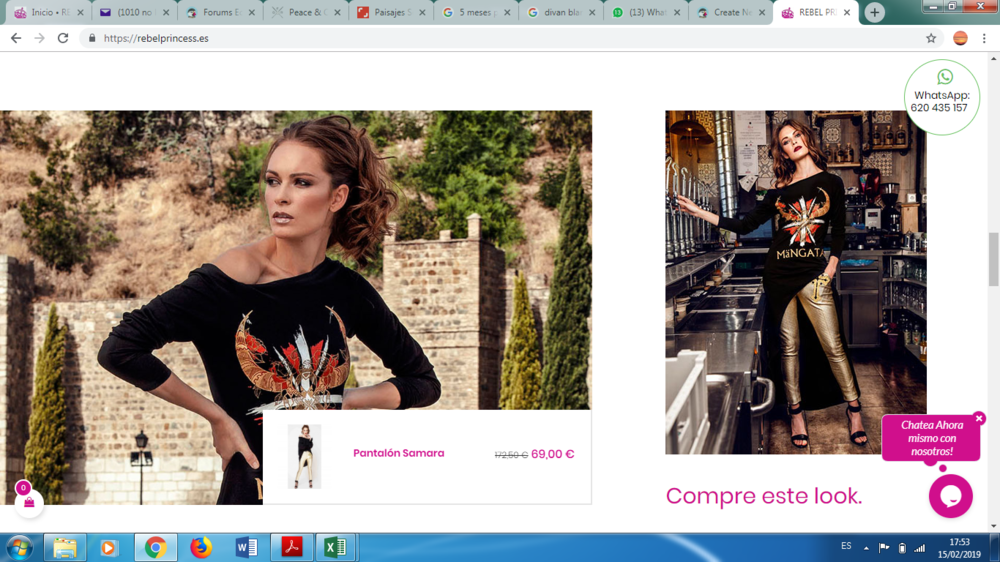1000x562 pixels.
Task: Show hidden system tray icons
Action: click(866, 547)
